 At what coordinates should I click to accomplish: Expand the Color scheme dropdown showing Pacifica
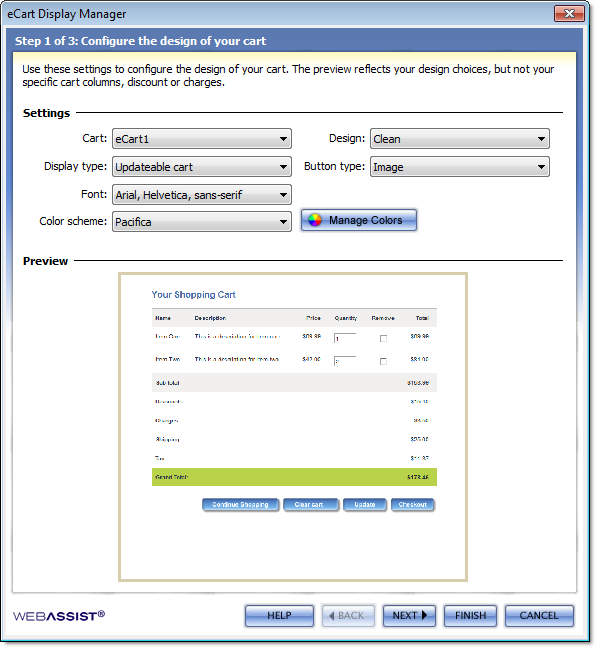click(202, 222)
